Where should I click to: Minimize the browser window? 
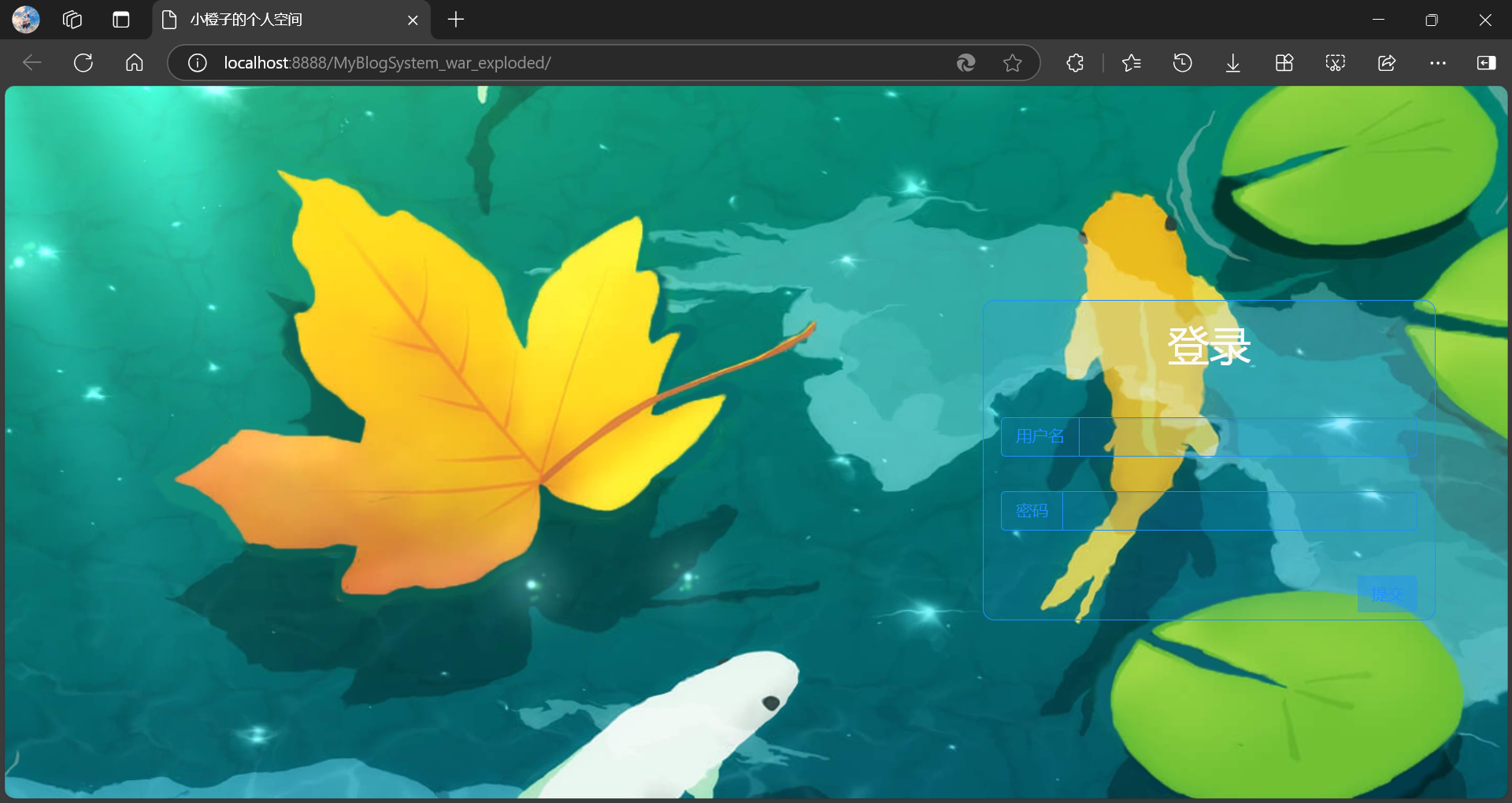tap(1378, 20)
